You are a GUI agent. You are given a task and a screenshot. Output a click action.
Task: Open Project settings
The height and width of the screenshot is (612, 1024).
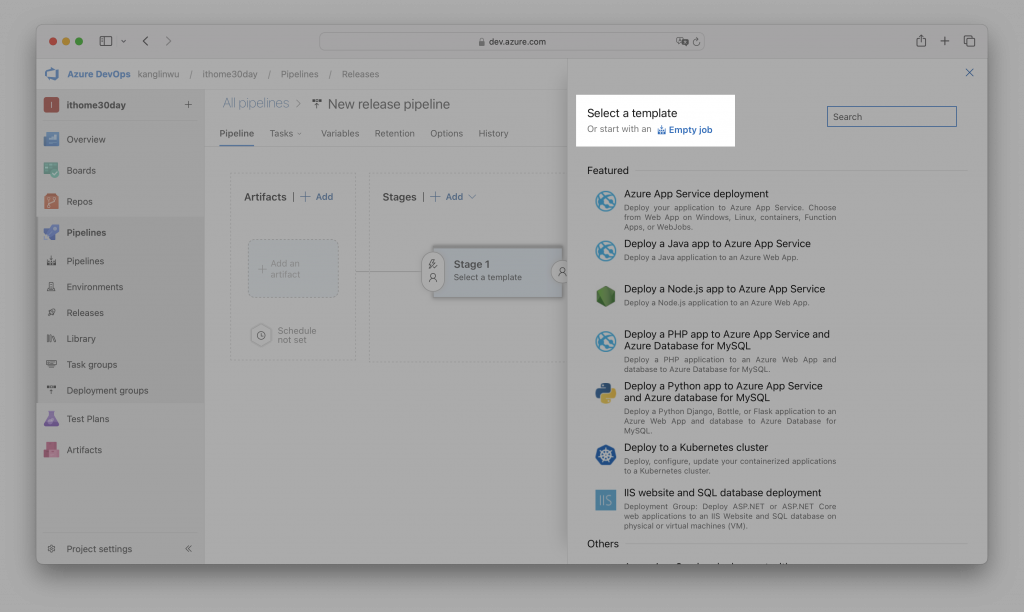coord(99,549)
